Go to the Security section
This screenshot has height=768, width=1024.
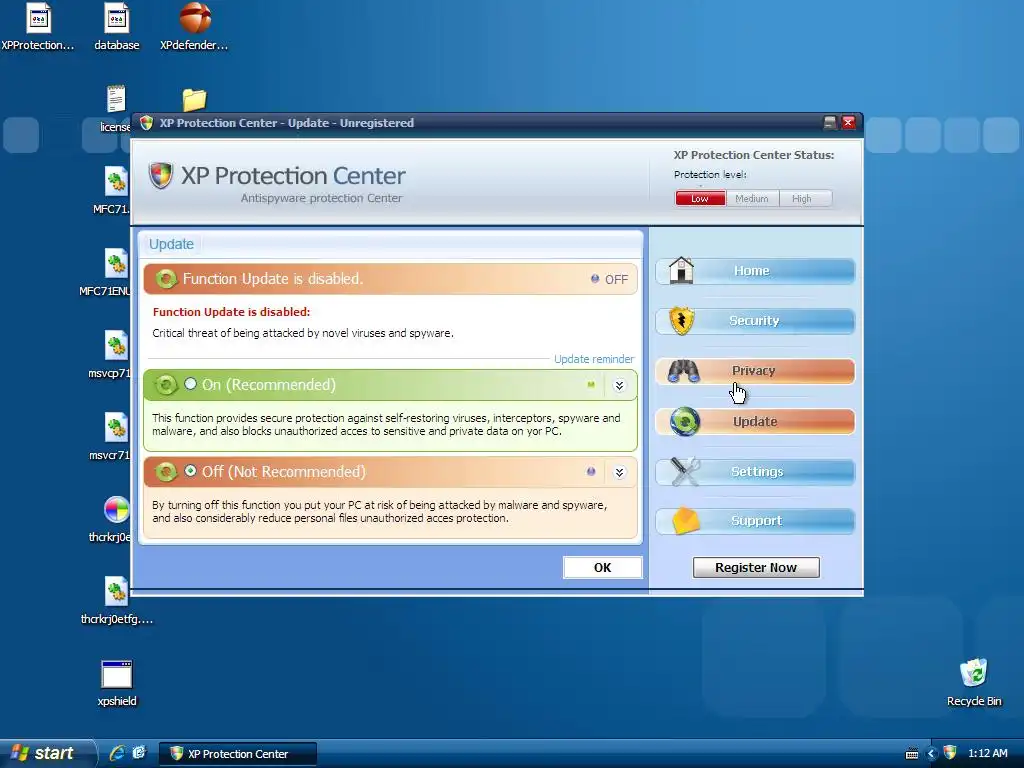[x=755, y=321]
